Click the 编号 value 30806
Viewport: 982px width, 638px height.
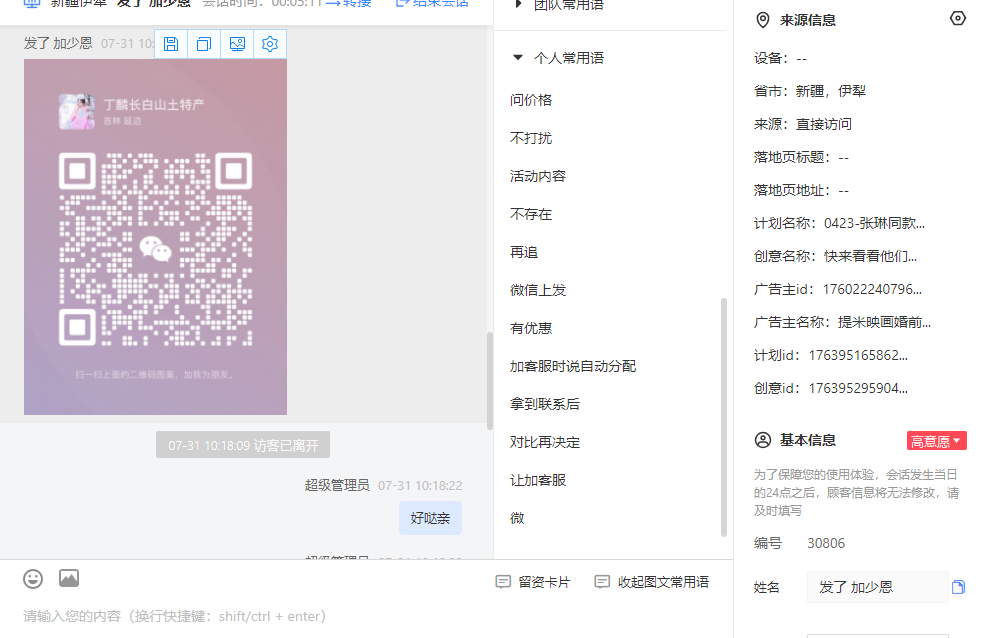[826, 543]
